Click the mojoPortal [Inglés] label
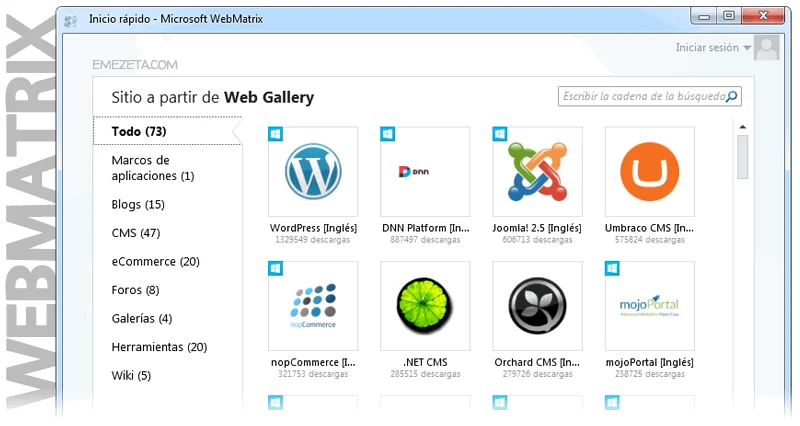This screenshot has height=426, width=800. (649, 362)
